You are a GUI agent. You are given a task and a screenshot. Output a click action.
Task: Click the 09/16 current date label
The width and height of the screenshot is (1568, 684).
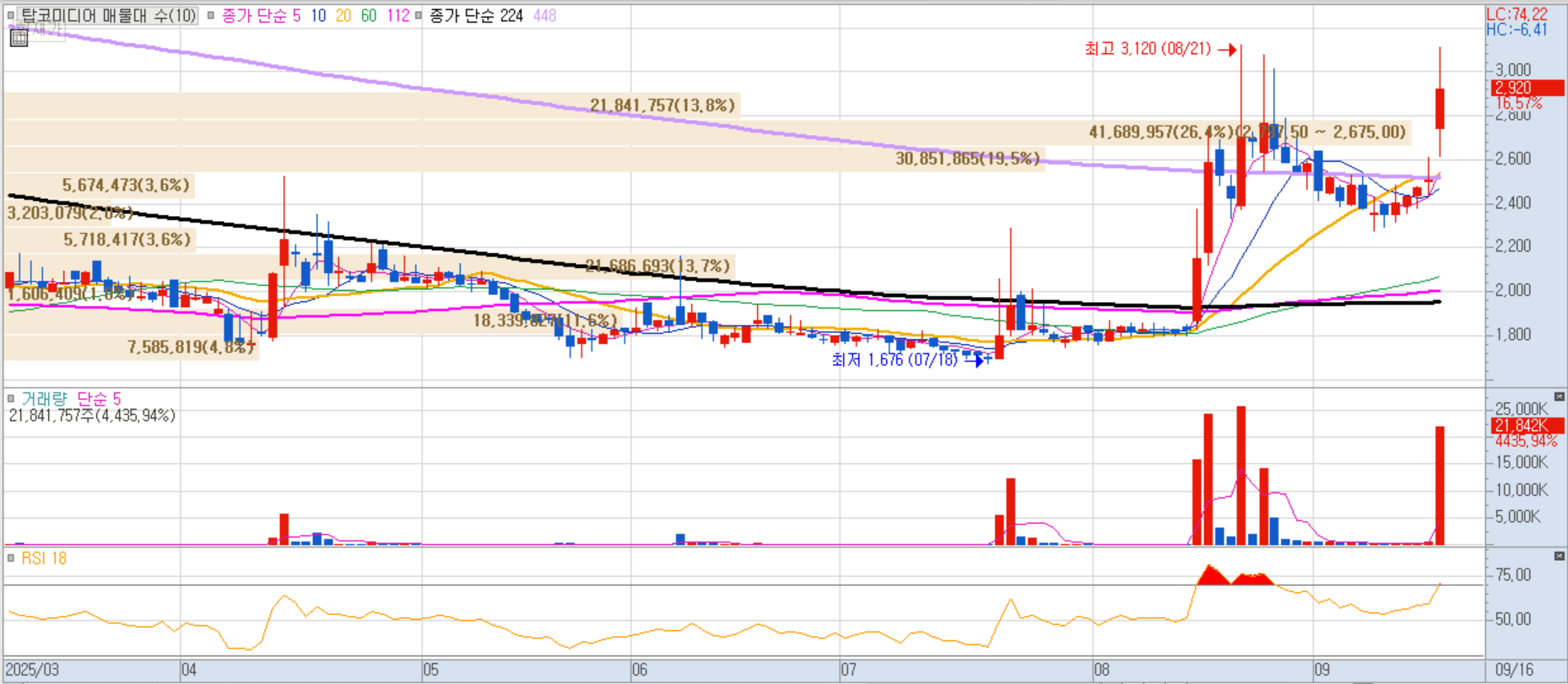pos(1514,670)
